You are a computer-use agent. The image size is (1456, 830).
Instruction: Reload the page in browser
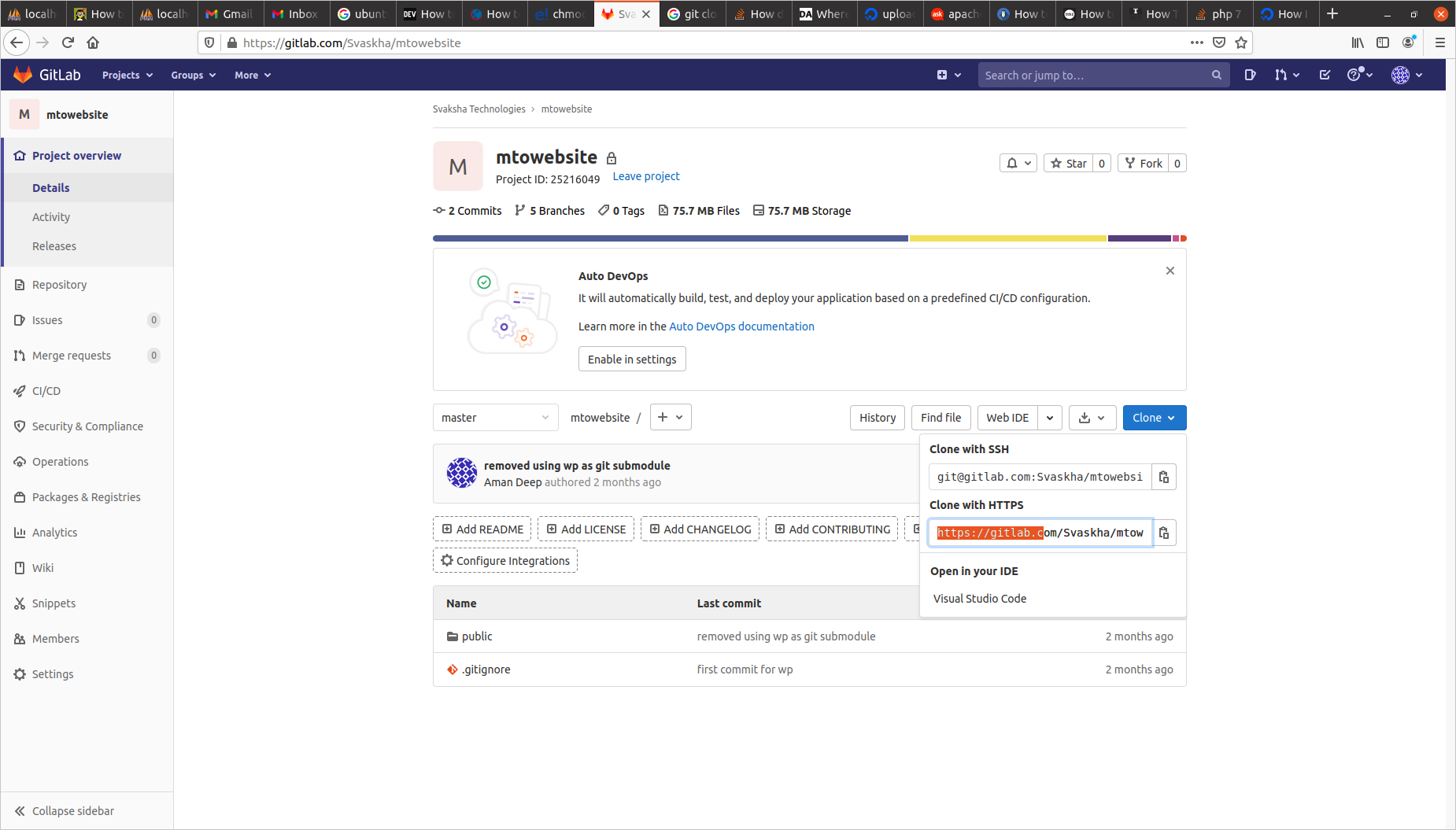click(68, 42)
